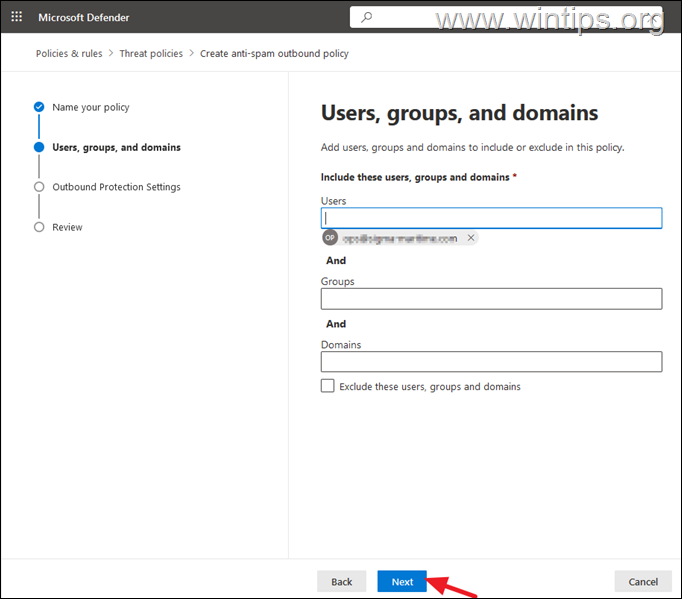The height and width of the screenshot is (599, 682).
Task: Open the app launcher grid icon
Action: tap(17, 17)
